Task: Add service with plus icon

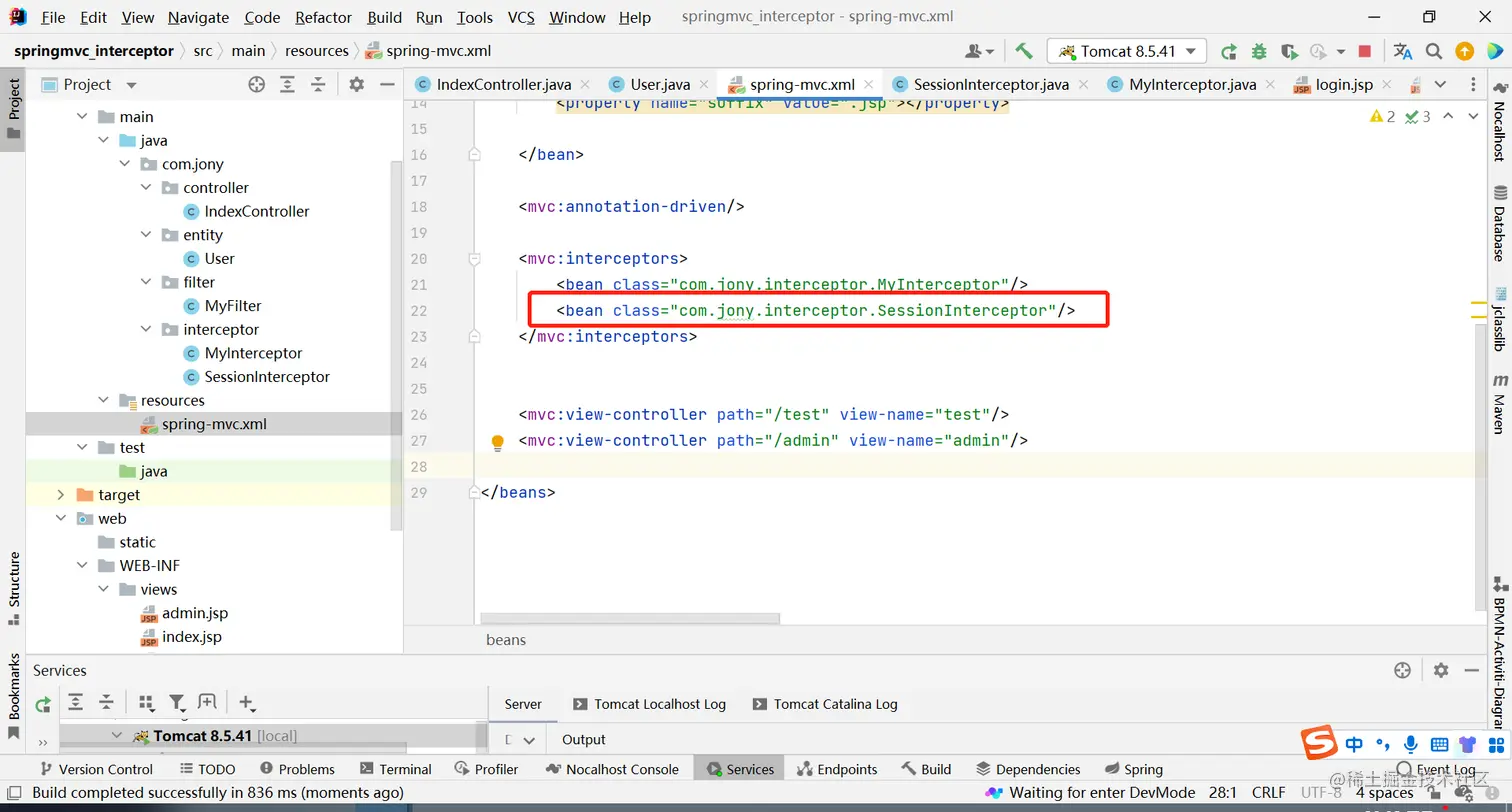Action: [247, 702]
